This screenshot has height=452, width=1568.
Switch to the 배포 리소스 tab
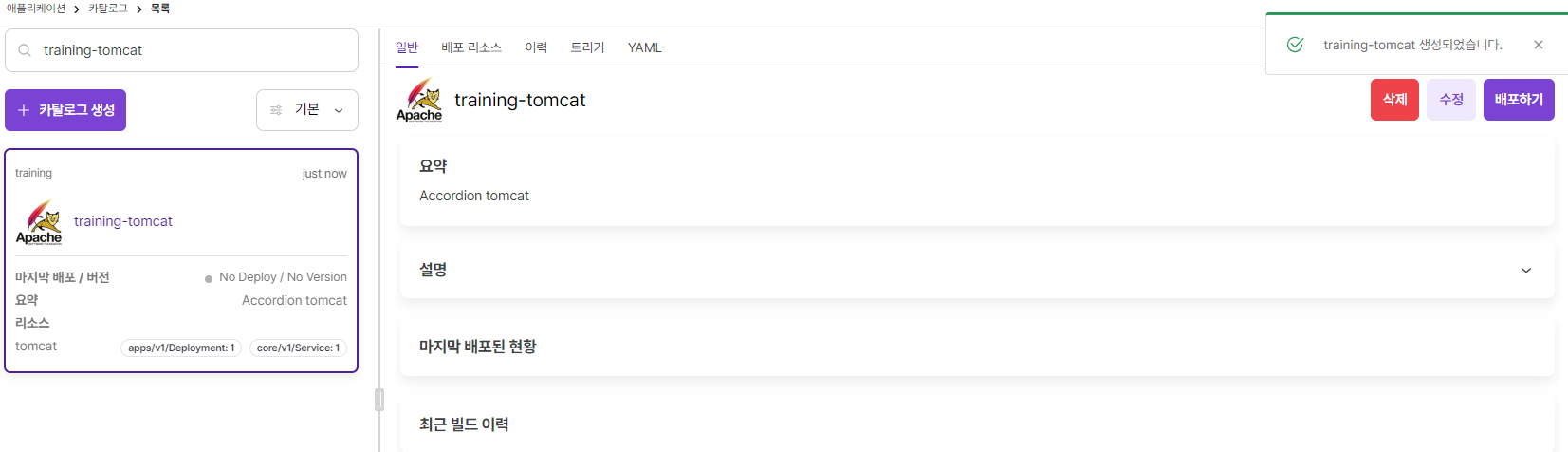(471, 47)
